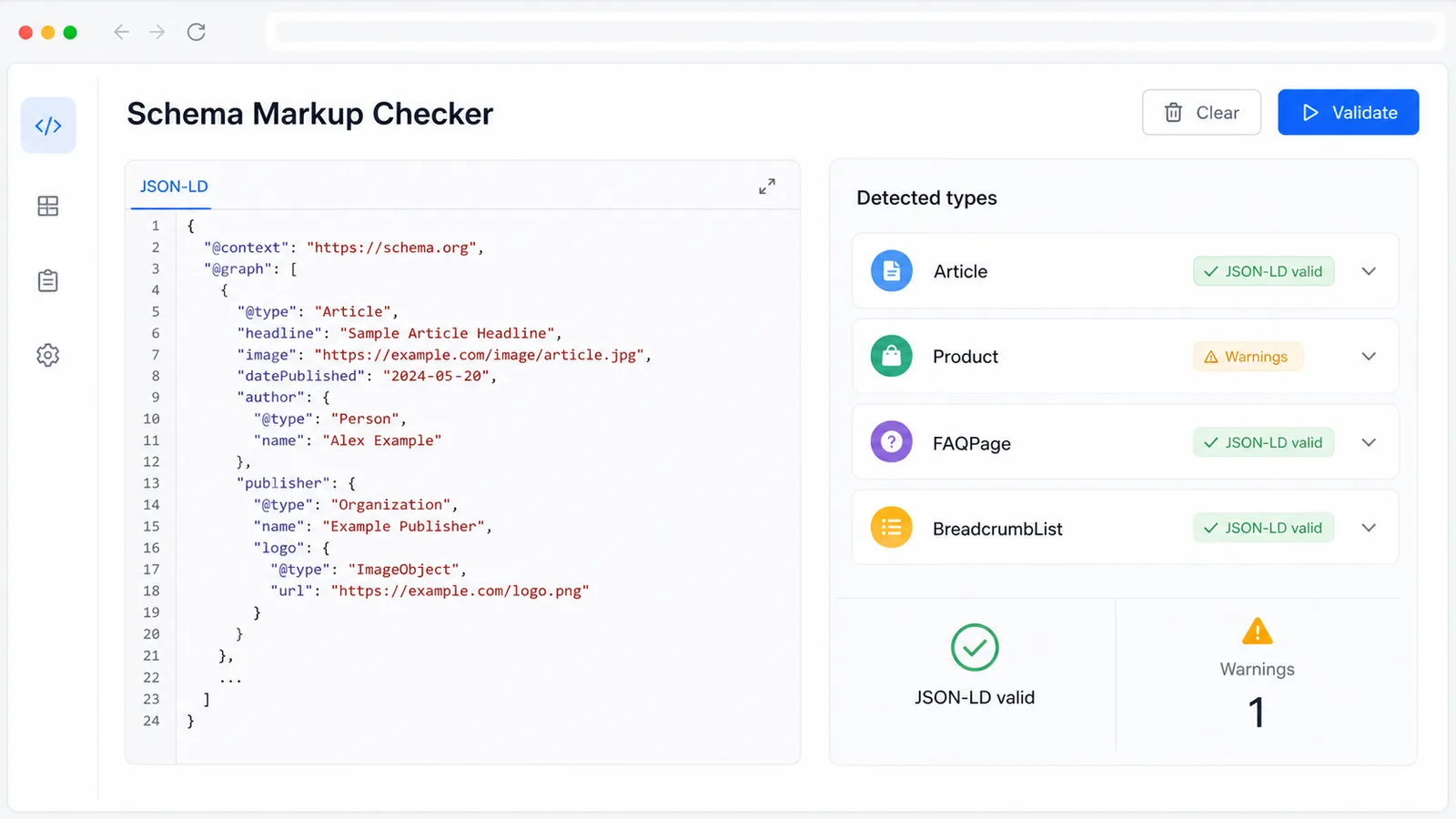This screenshot has height=819, width=1456.
Task: Click the purple FAQPage question mark icon
Action: (892, 442)
